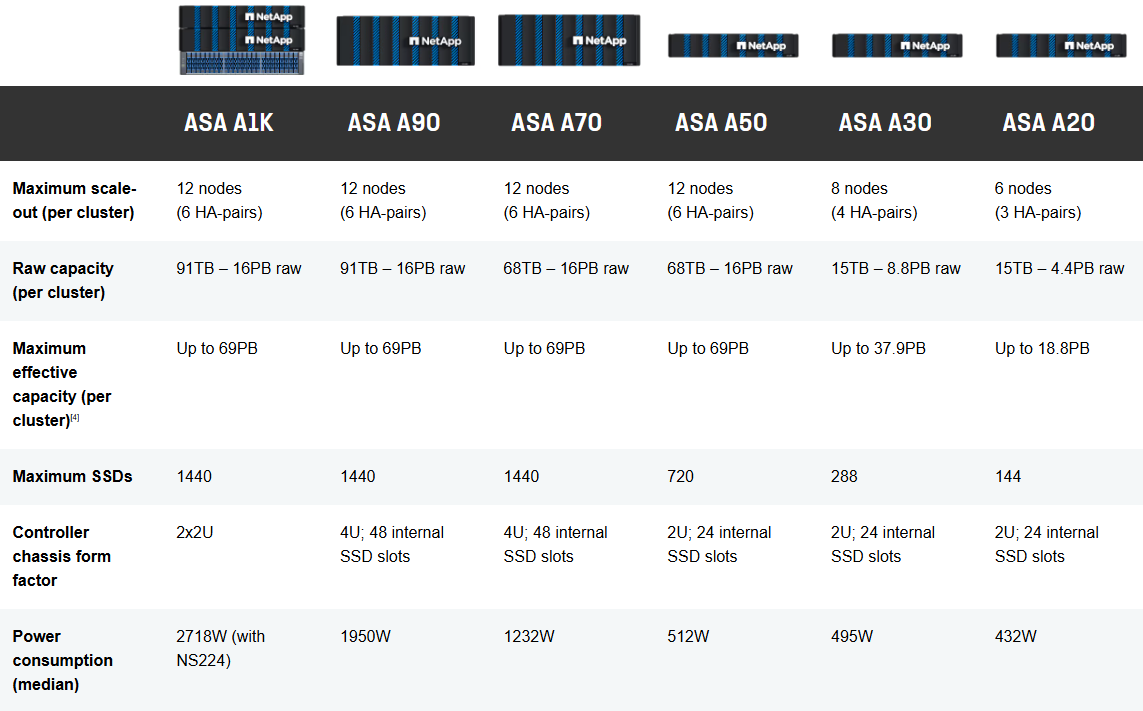The height and width of the screenshot is (711, 1143).
Task: Click the ASA A70 column header
Action: point(556,123)
